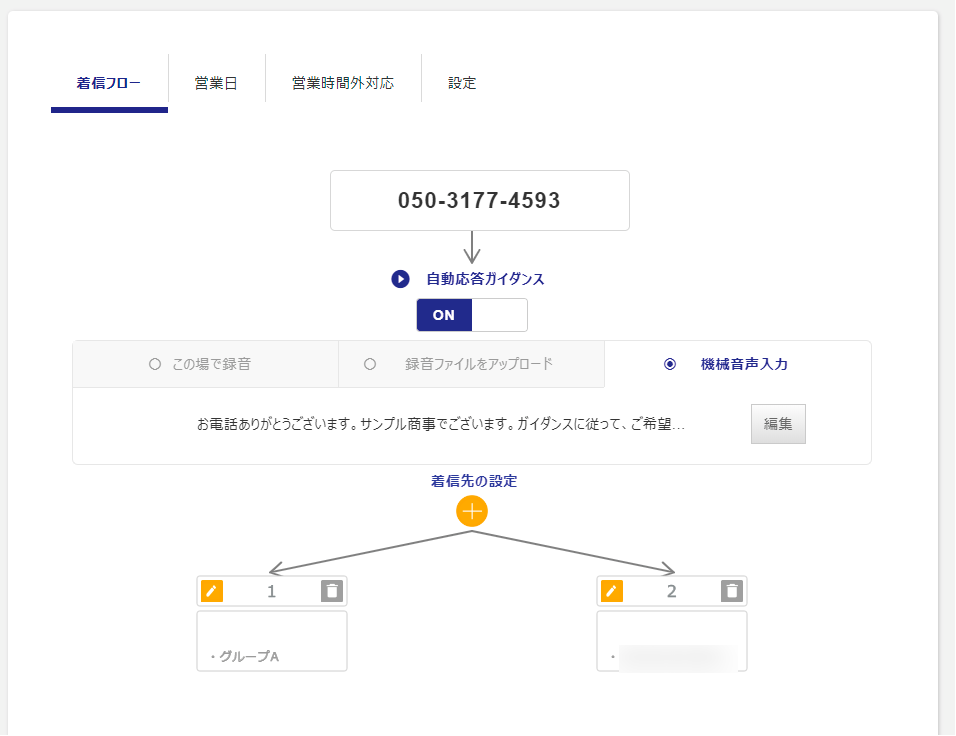Select the 機械音声入力 radio option
Image resolution: width=956 pixels, height=736 pixels.
pyautogui.click(x=669, y=364)
